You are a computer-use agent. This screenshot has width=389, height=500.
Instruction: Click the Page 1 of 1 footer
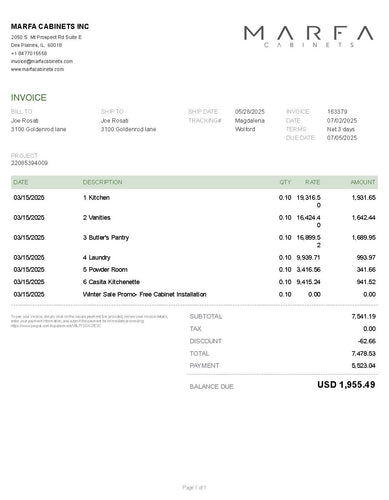194,487
